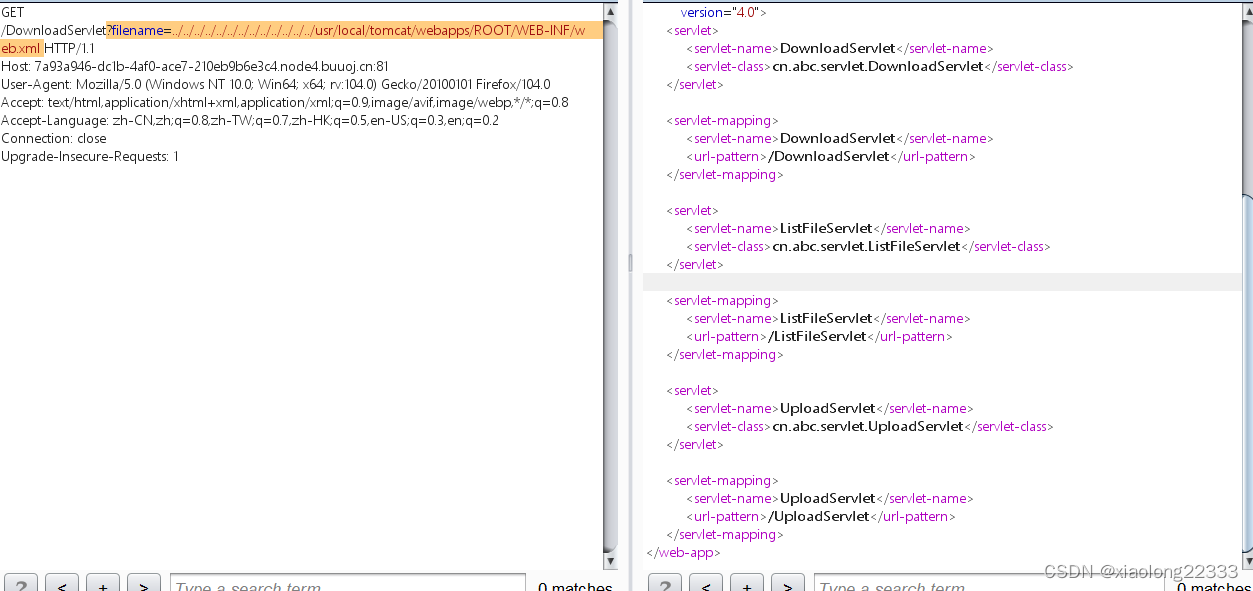Click the Host header line

point(195,67)
